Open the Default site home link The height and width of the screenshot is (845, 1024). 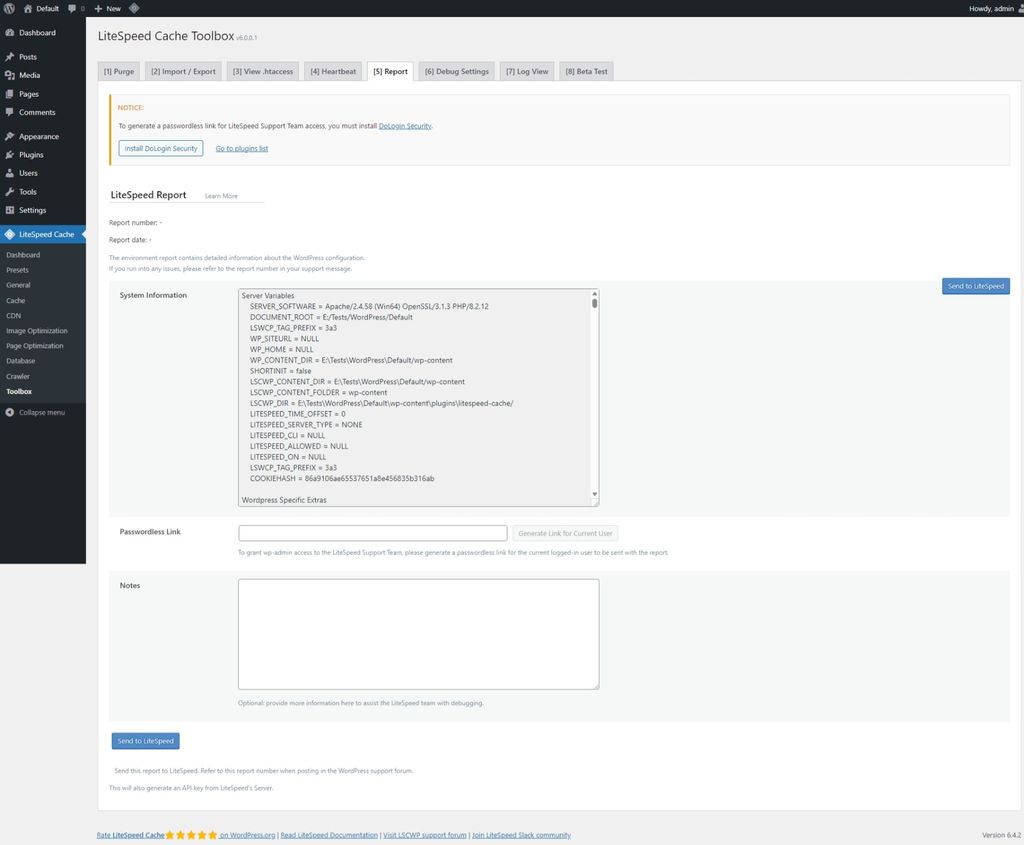[x=41, y=8]
